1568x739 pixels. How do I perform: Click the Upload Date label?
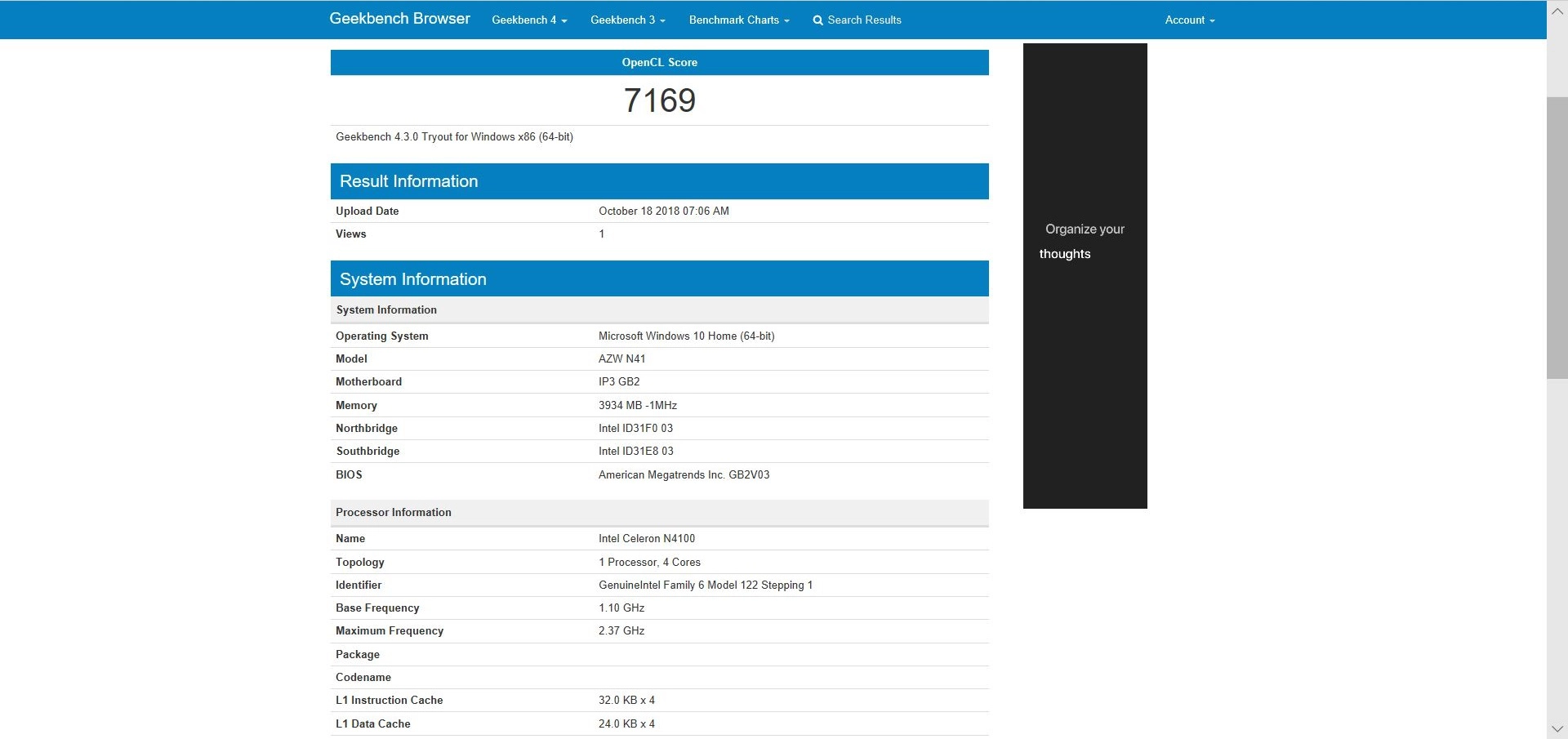click(x=367, y=211)
